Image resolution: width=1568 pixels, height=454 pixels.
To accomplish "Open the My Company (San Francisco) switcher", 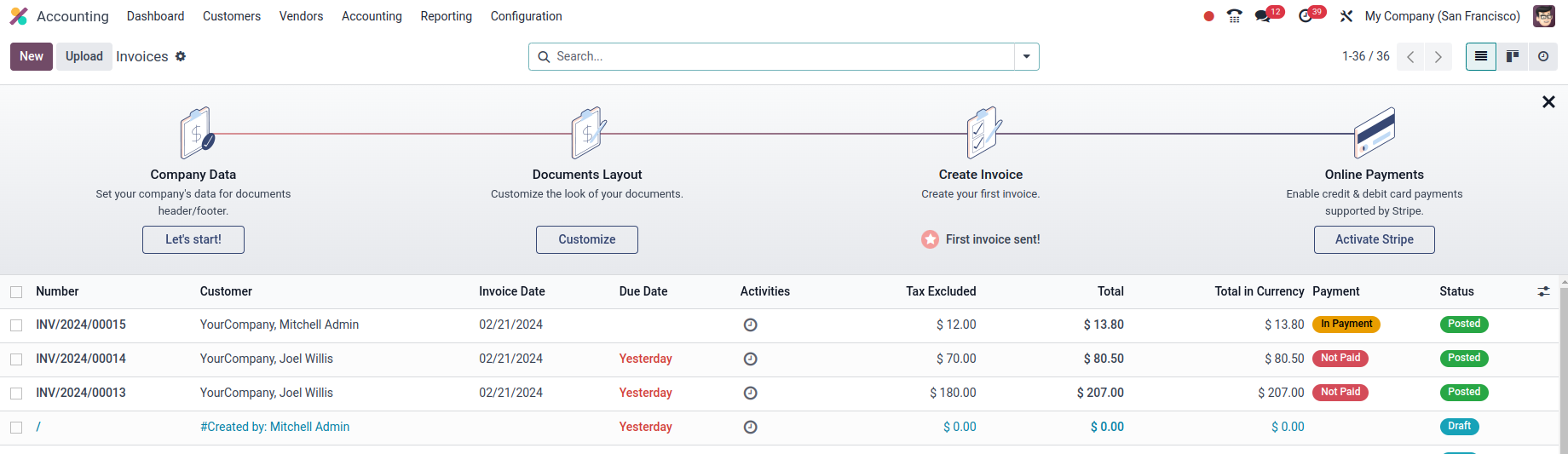I will point(1443,16).
